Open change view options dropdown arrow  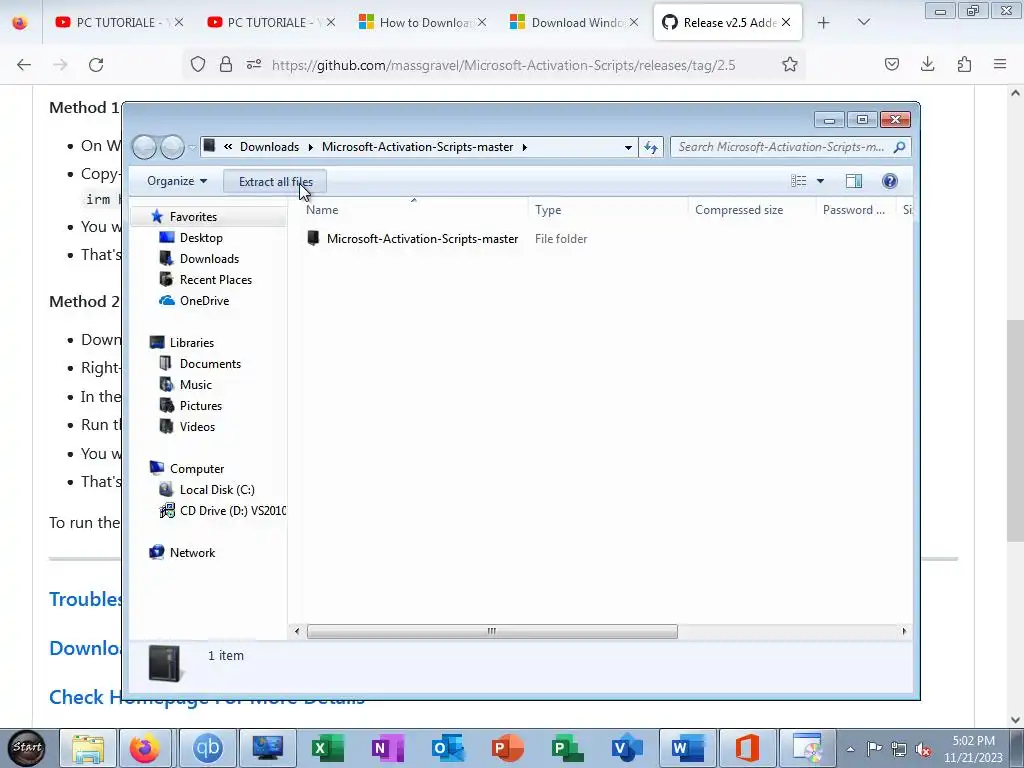tap(820, 181)
